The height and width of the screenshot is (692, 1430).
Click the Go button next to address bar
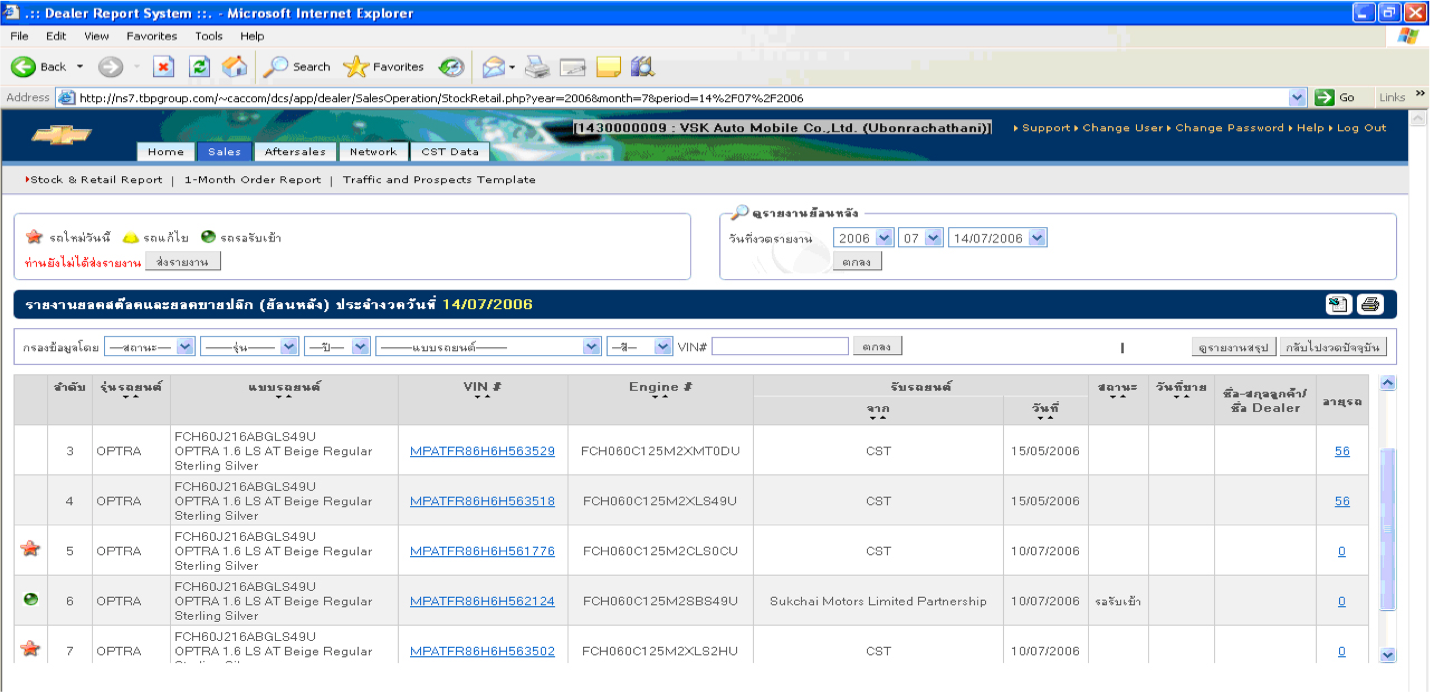coord(1336,97)
